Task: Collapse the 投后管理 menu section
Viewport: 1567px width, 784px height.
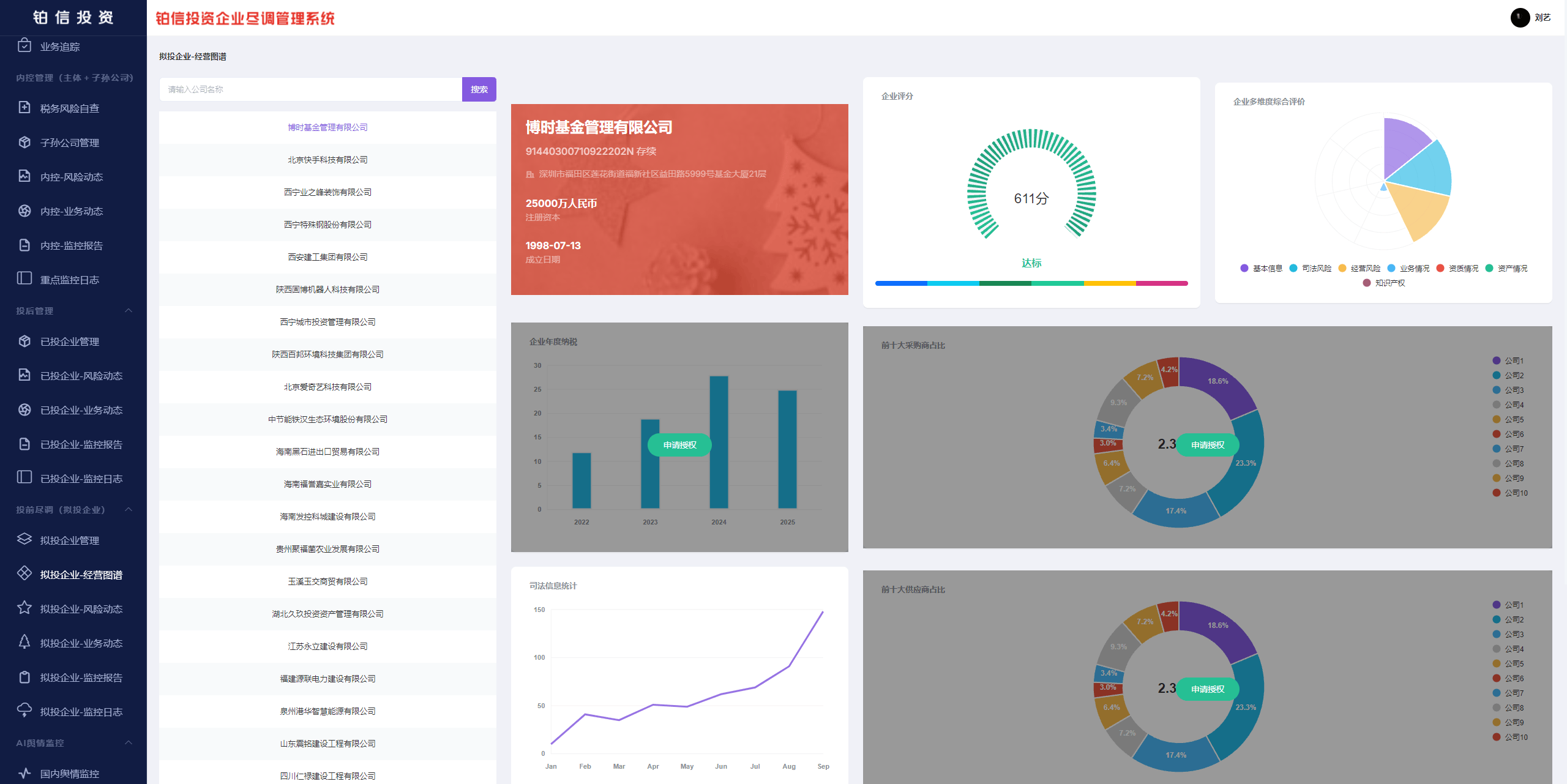Action: pos(129,311)
